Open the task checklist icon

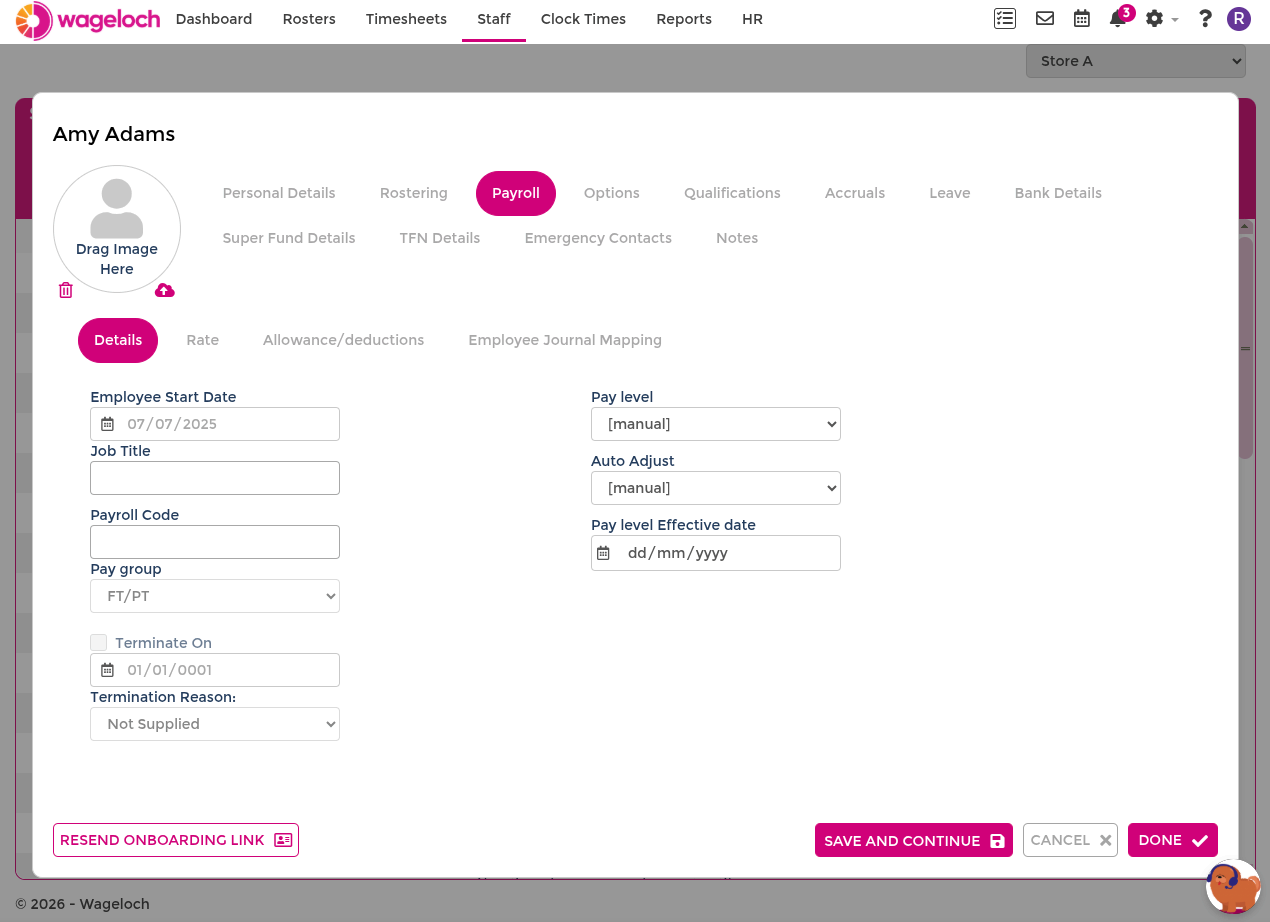tap(1005, 19)
